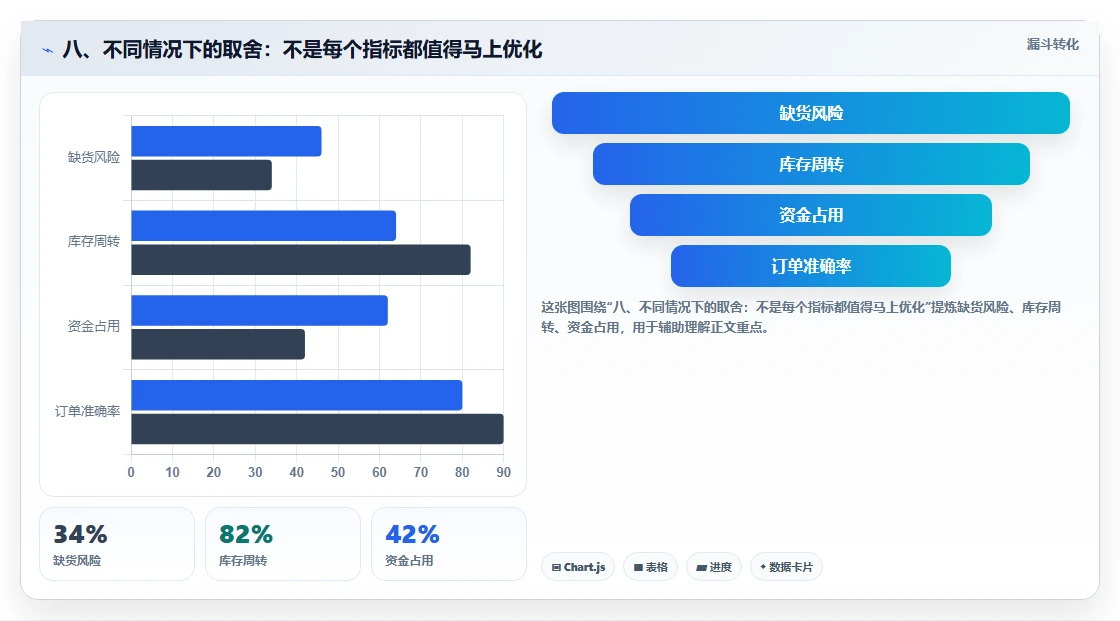Click the dark bar for 资金占用
This screenshot has width=1120, height=621.
218,344
